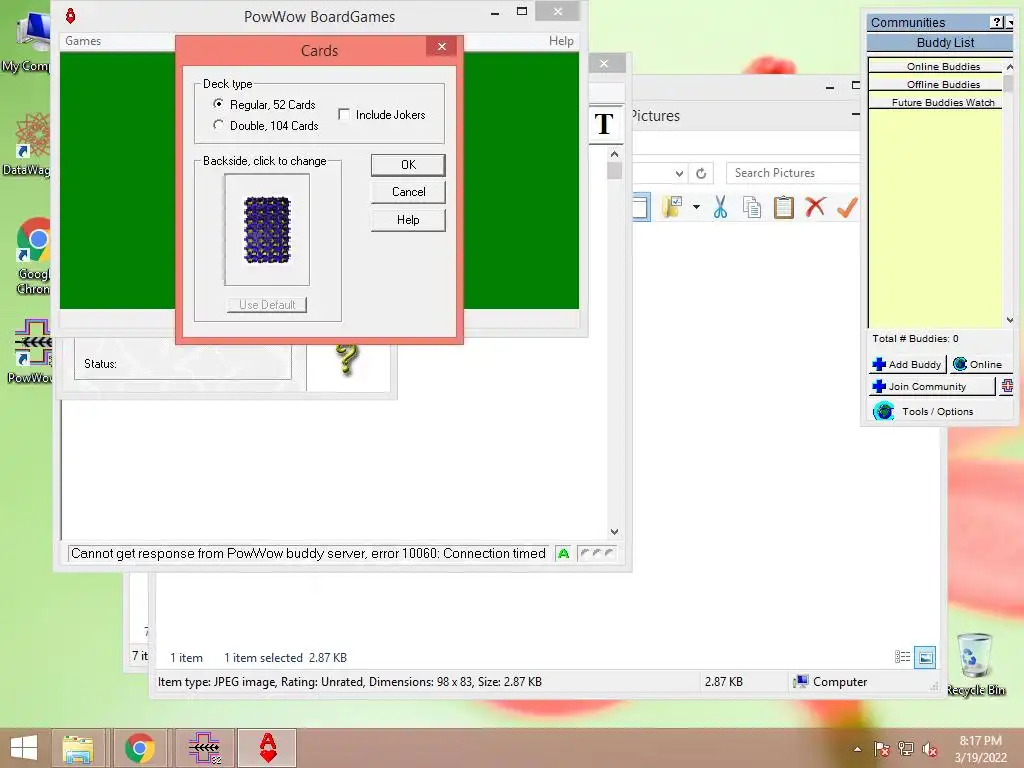Viewport: 1024px width, 768px height.
Task: Click the Search Pictures field
Action: tap(793, 173)
